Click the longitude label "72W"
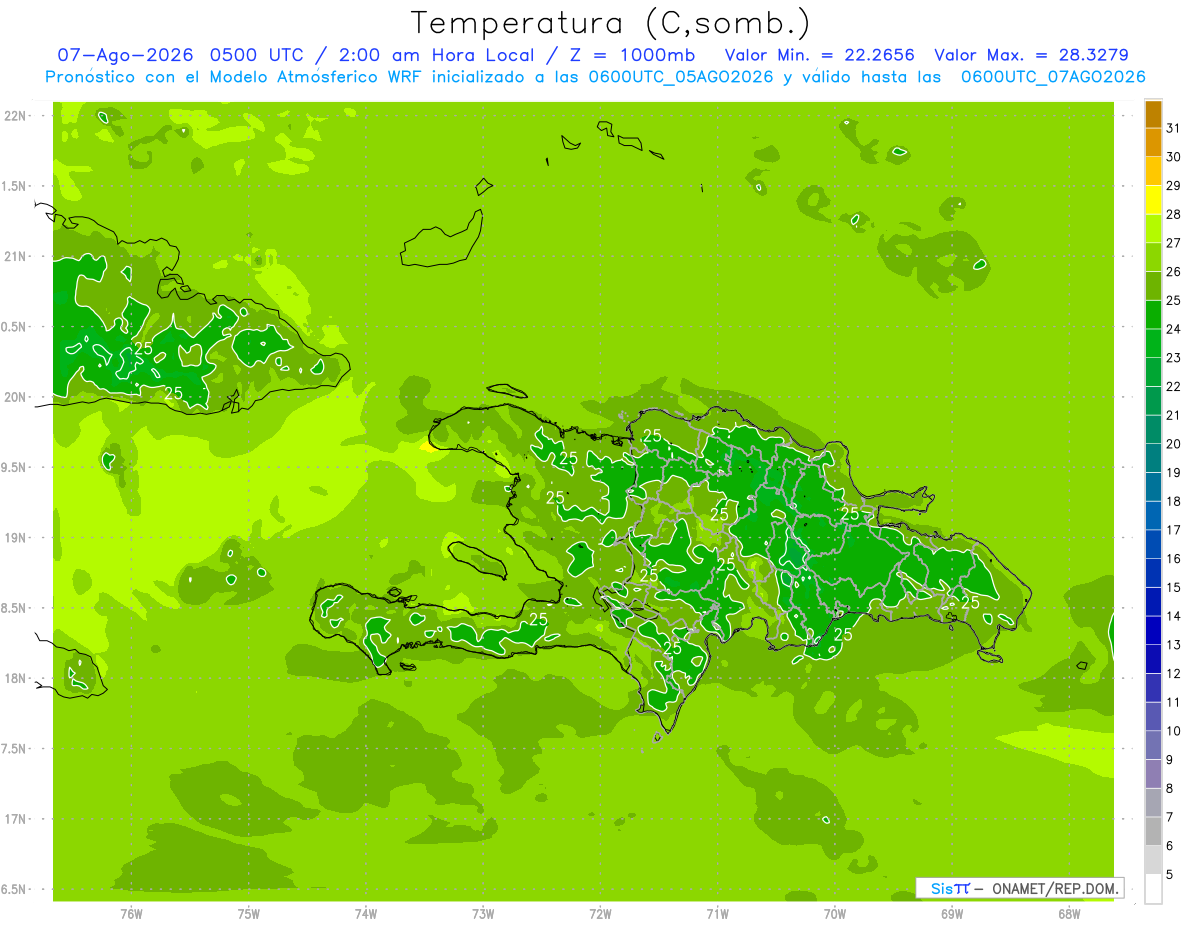Viewport: 1200px width, 927px height. 600,914
